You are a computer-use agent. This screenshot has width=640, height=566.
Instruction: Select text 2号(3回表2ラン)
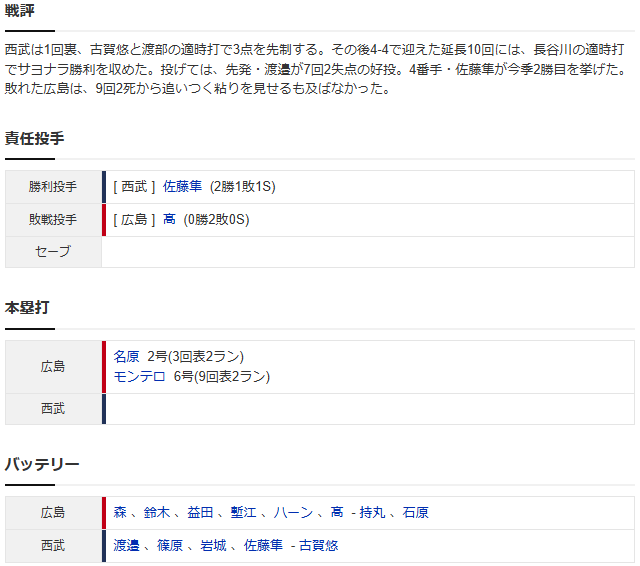click(x=196, y=357)
